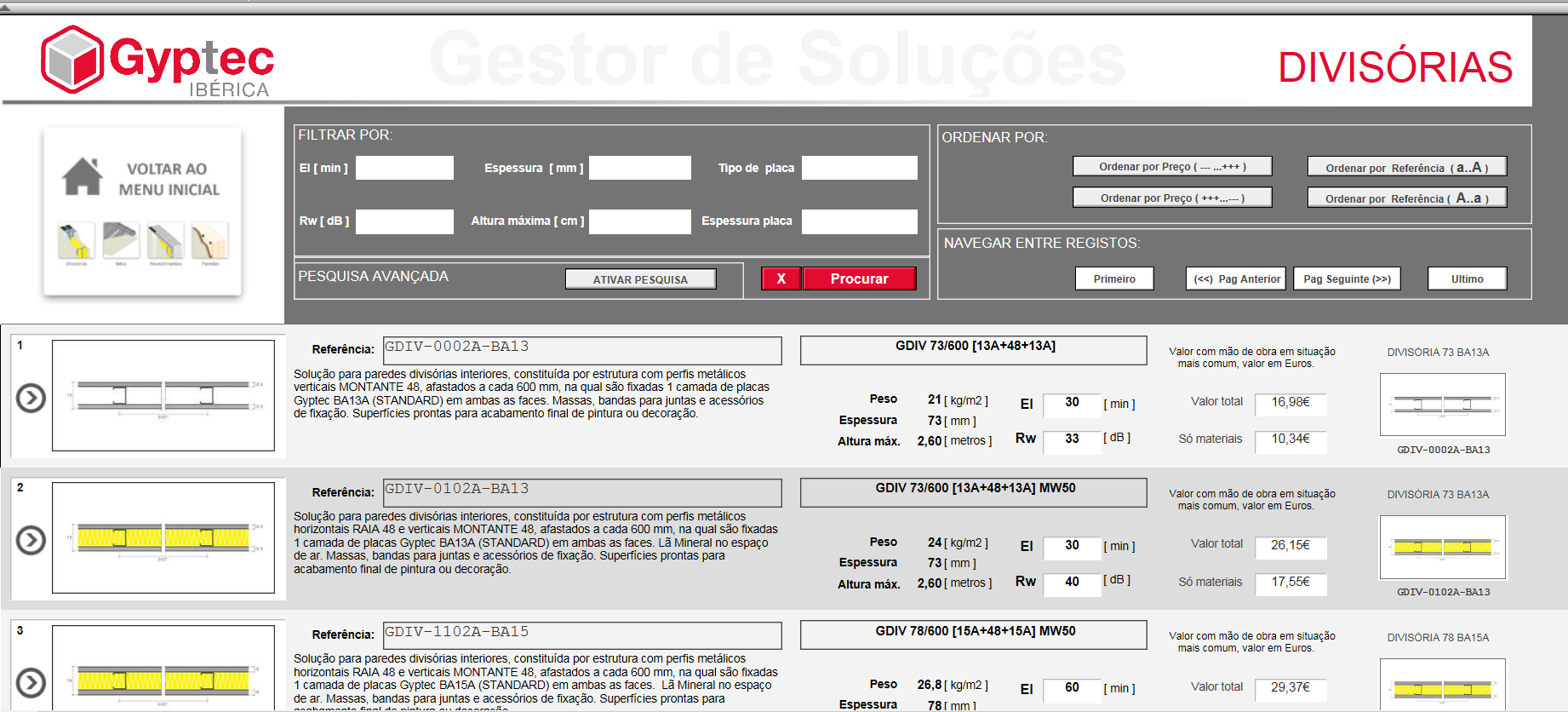Click the reference field GDIV-0002A-BA13
Image resolution: width=1568 pixels, height=712 pixels.
tap(582, 350)
